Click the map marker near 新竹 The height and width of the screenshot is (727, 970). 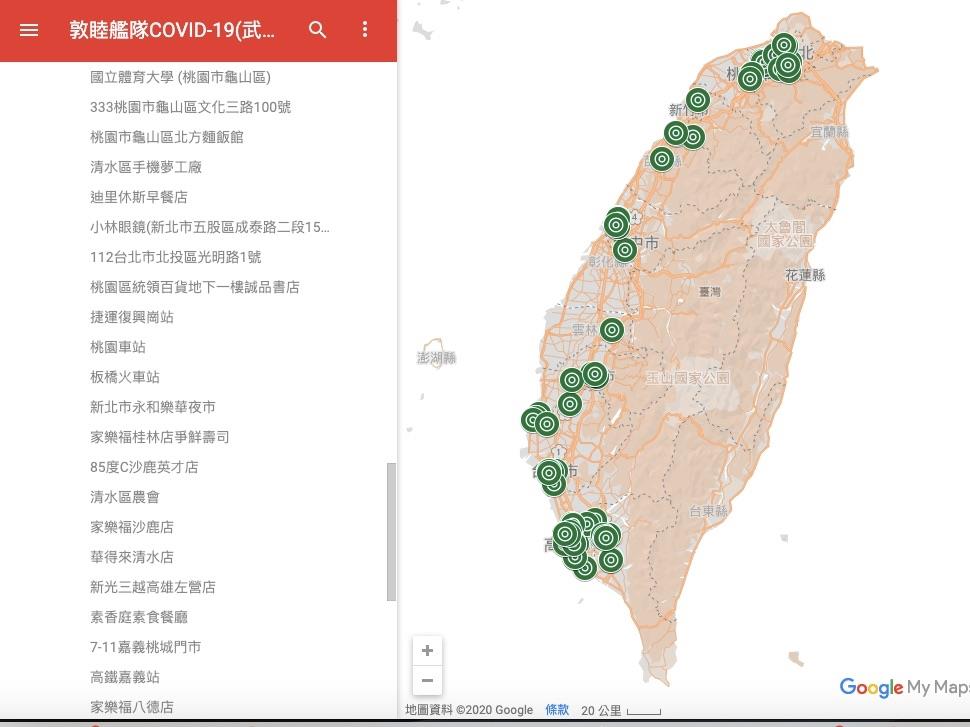[x=698, y=100]
